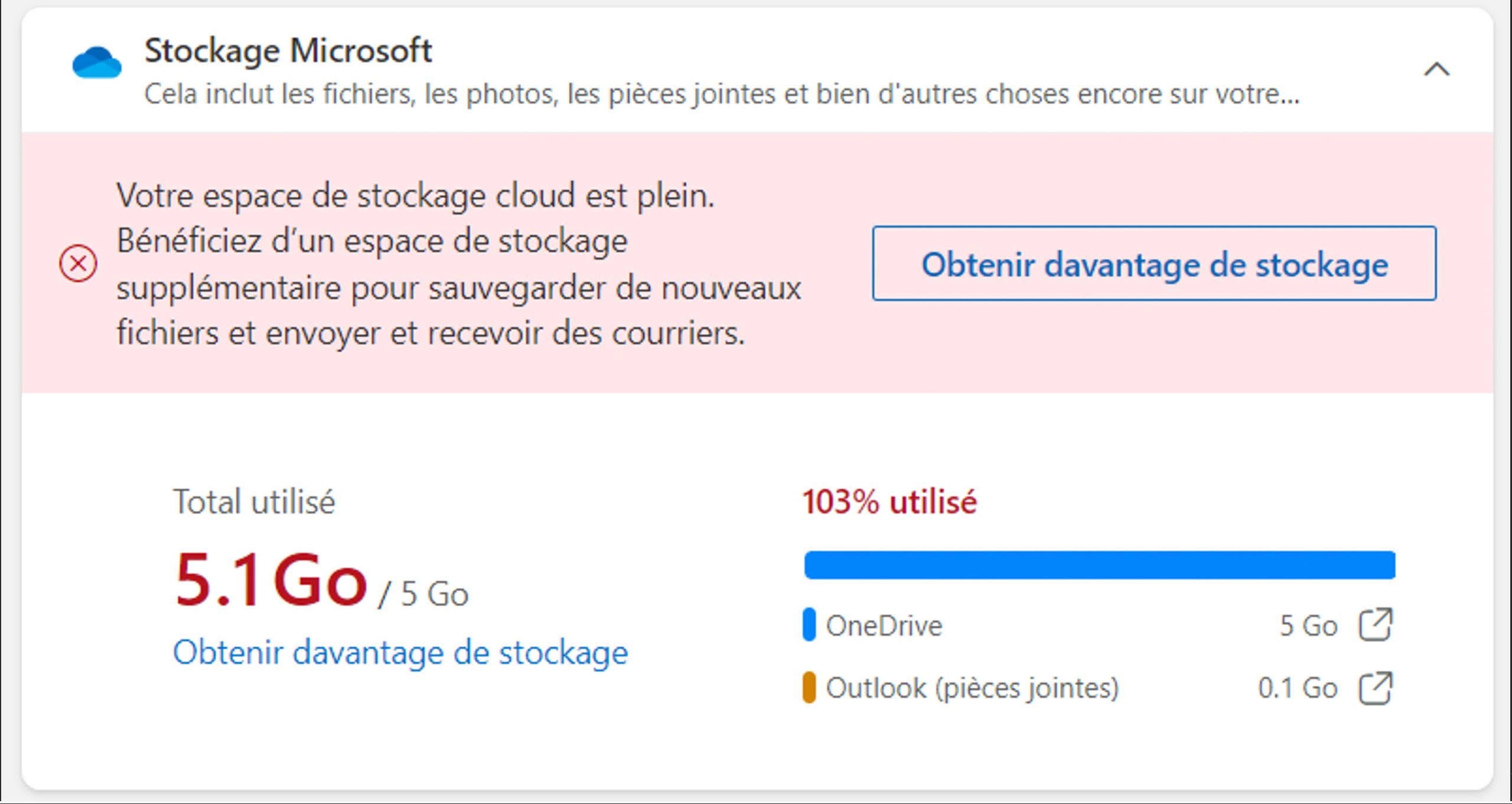Select the OneDrive legend label

click(x=884, y=626)
